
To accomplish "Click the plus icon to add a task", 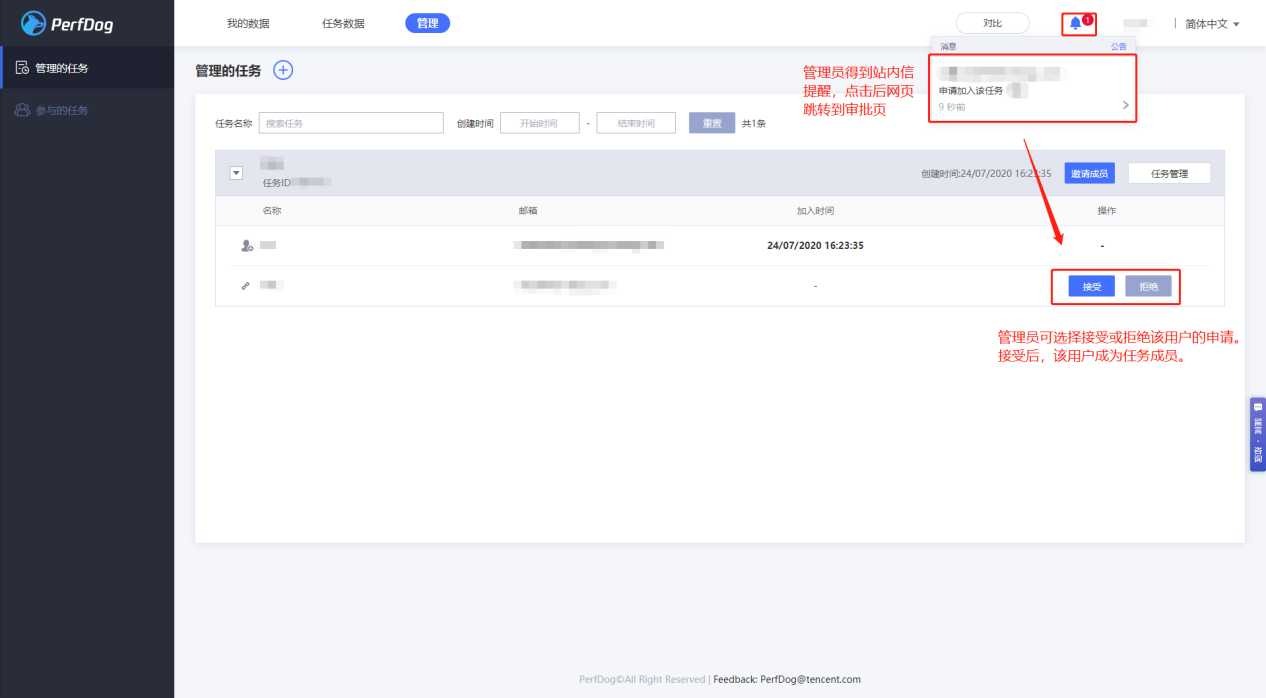I will pos(283,70).
